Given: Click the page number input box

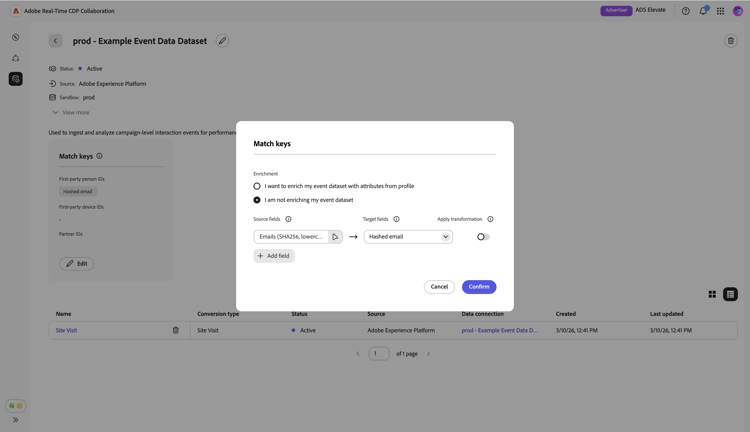Looking at the screenshot, I should click(x=379, y=354).
